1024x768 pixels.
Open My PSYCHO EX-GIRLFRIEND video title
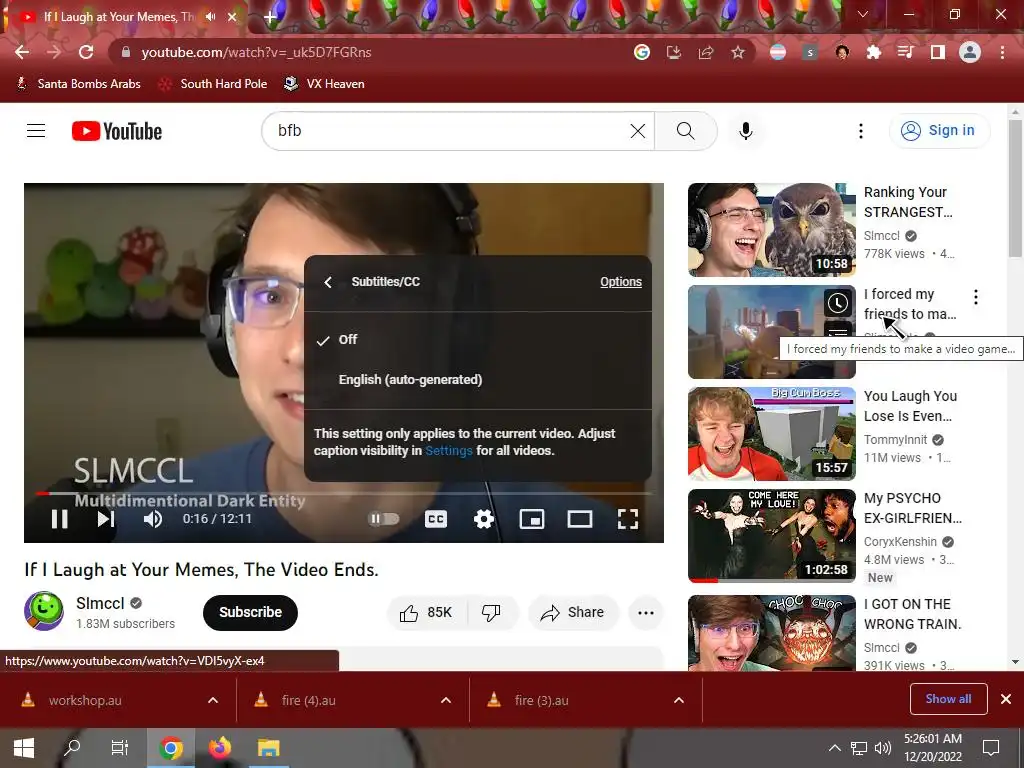[912, 508]
